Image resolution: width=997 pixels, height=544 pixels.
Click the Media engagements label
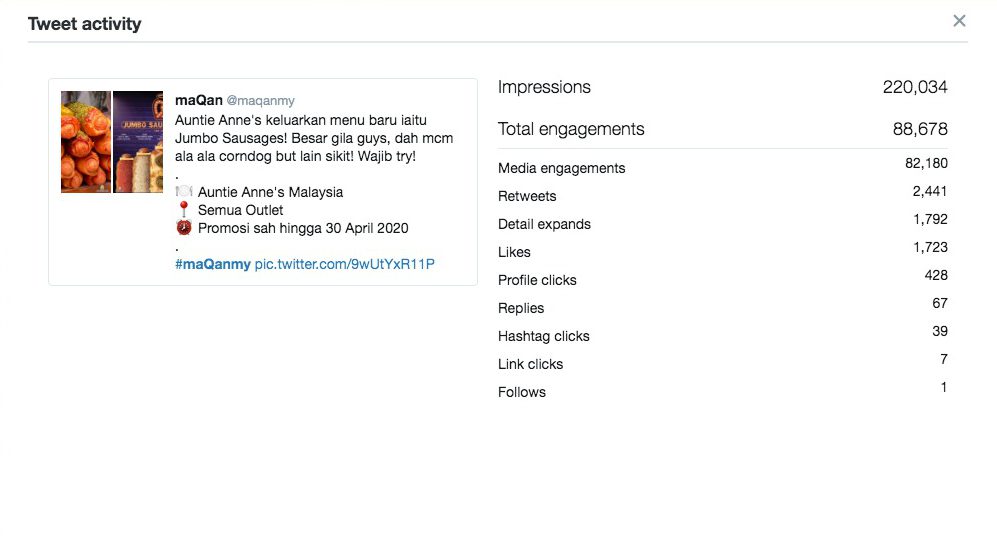pyautogui.click(x=561, y=168)
